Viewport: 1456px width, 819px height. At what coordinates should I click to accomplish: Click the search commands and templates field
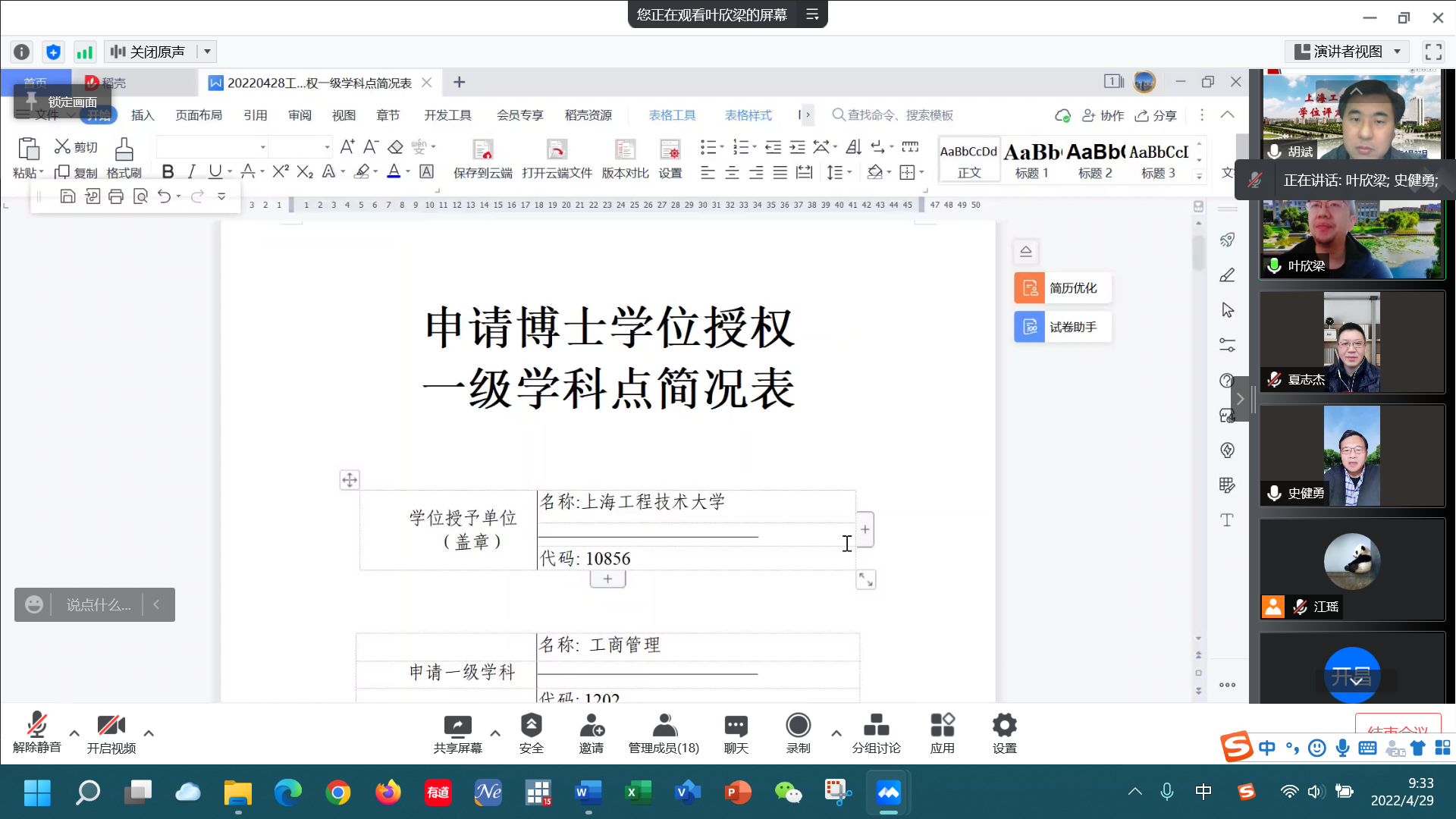pyautogui.click(x=899, y=115)
